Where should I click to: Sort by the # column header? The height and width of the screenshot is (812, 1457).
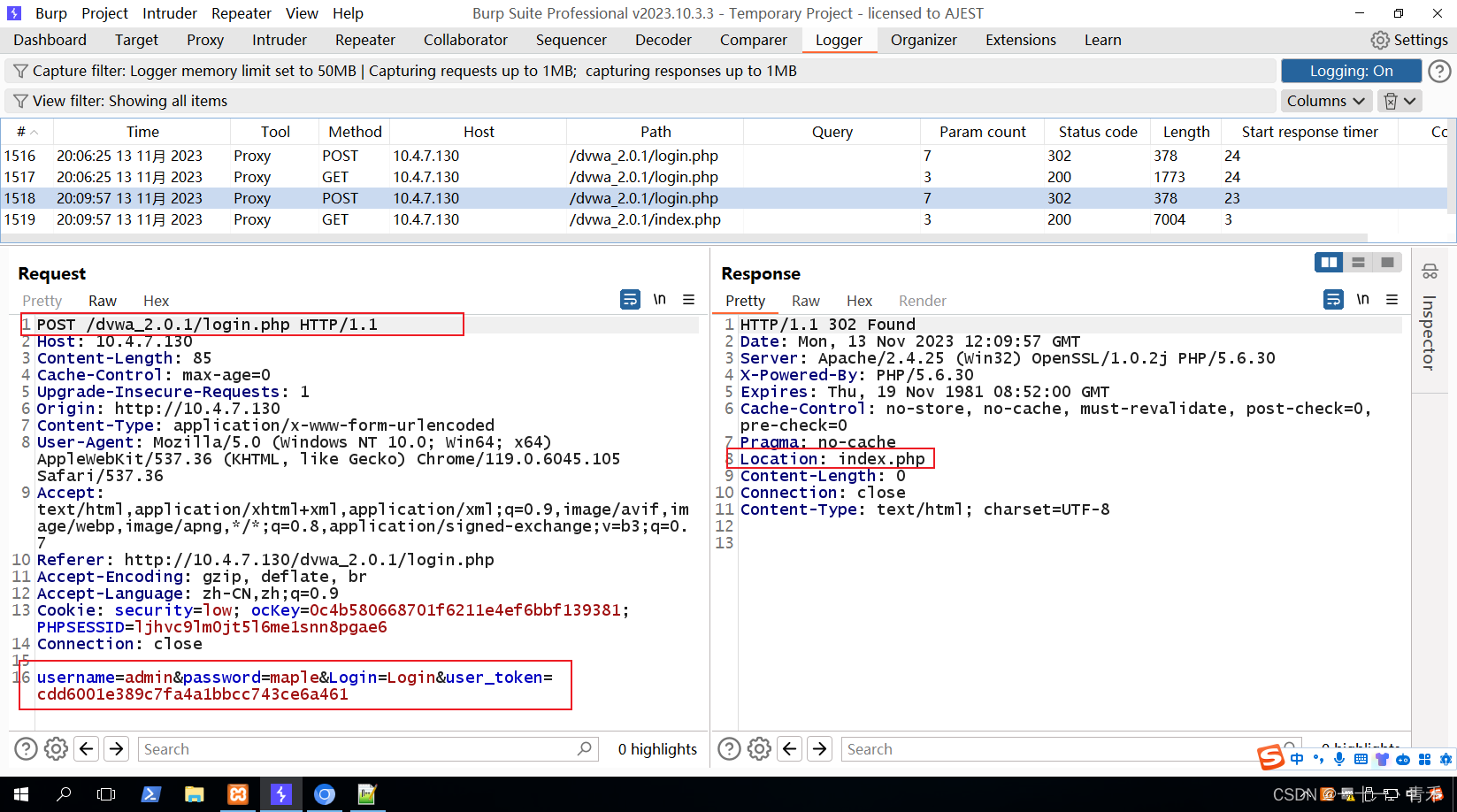pos(27,132)
